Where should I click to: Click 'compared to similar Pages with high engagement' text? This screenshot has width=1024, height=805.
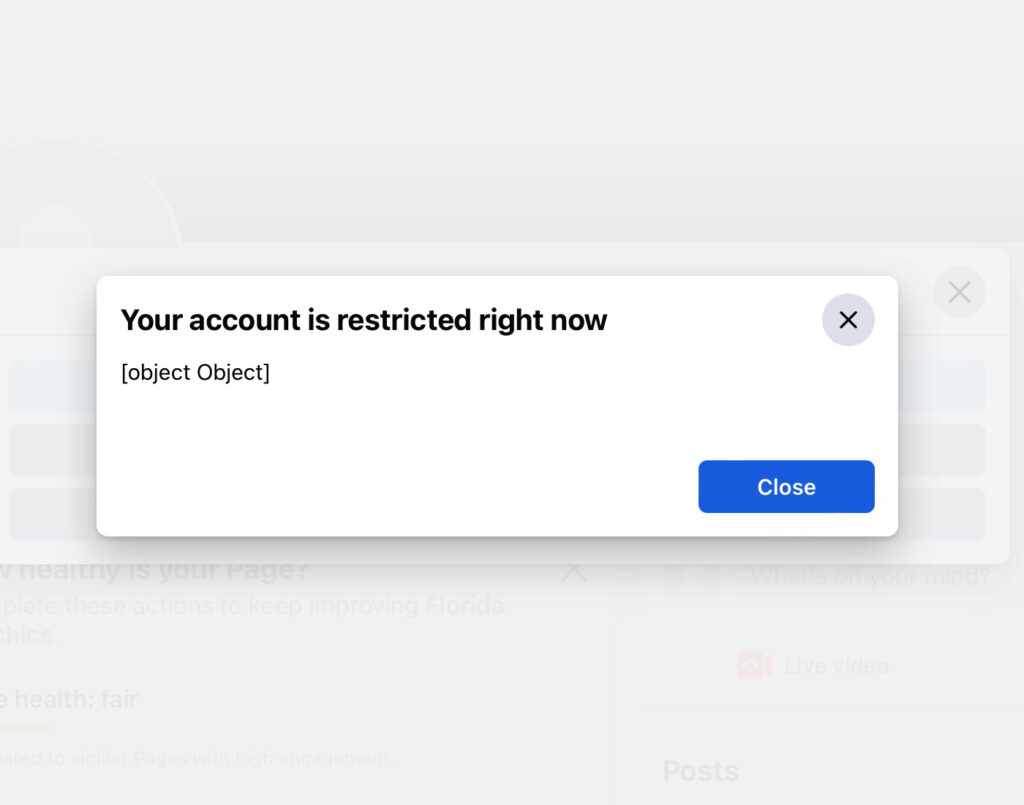(x=196, y=759)
